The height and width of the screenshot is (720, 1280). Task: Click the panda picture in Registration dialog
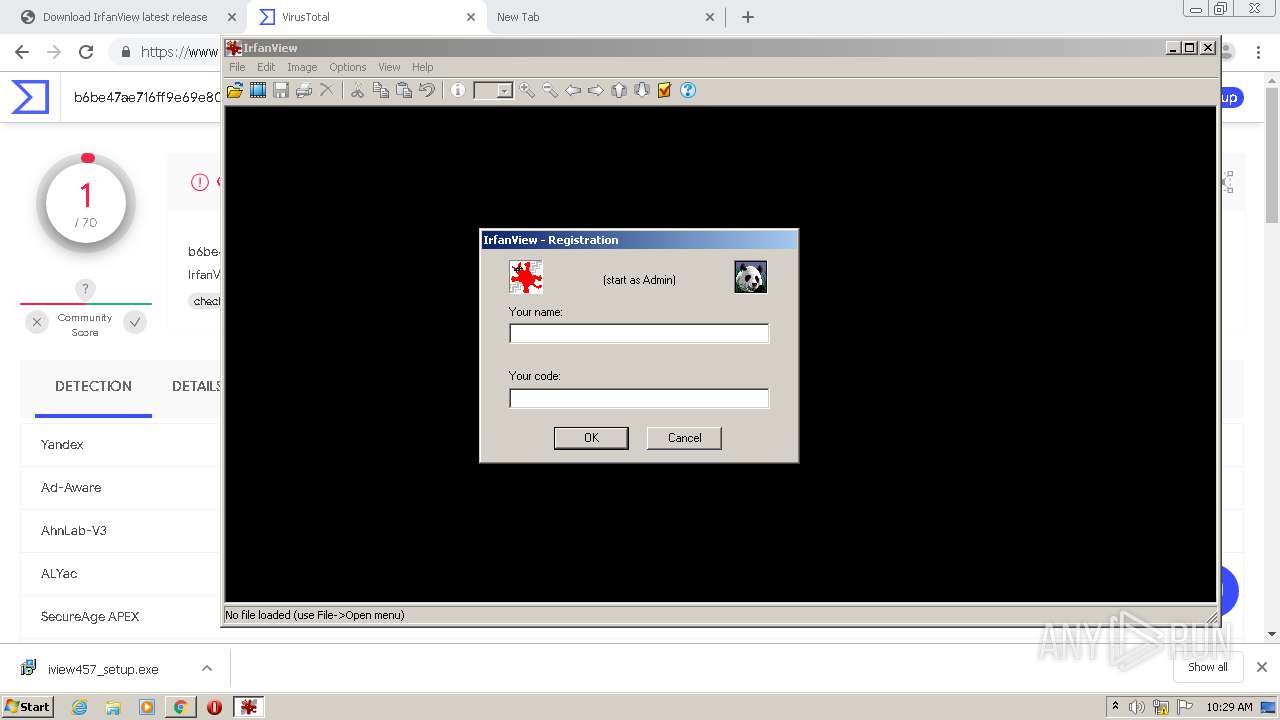click(751, 277)
